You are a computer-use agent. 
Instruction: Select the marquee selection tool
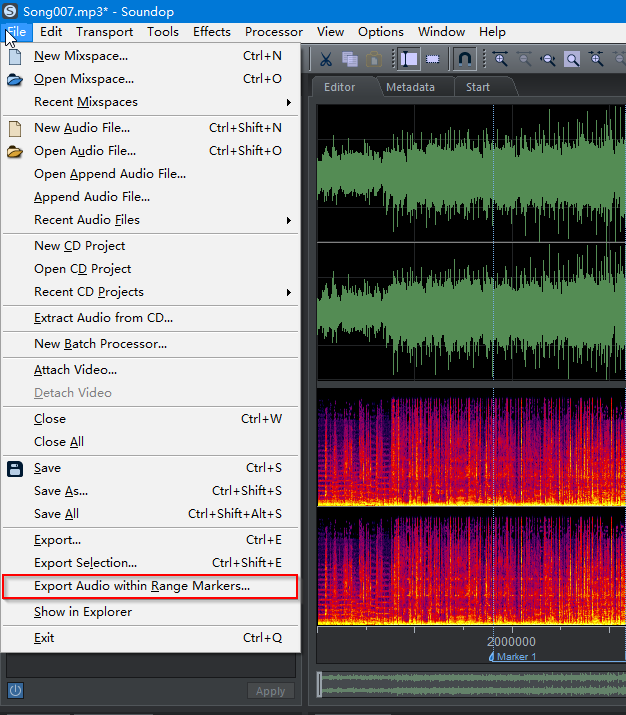[x=433, y=59]
